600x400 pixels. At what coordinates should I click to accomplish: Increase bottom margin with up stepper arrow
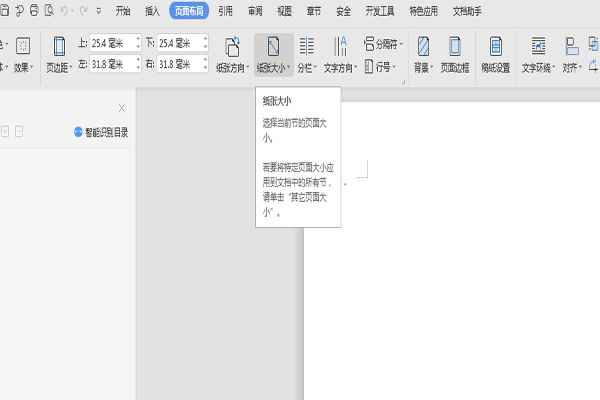point(205,39)
